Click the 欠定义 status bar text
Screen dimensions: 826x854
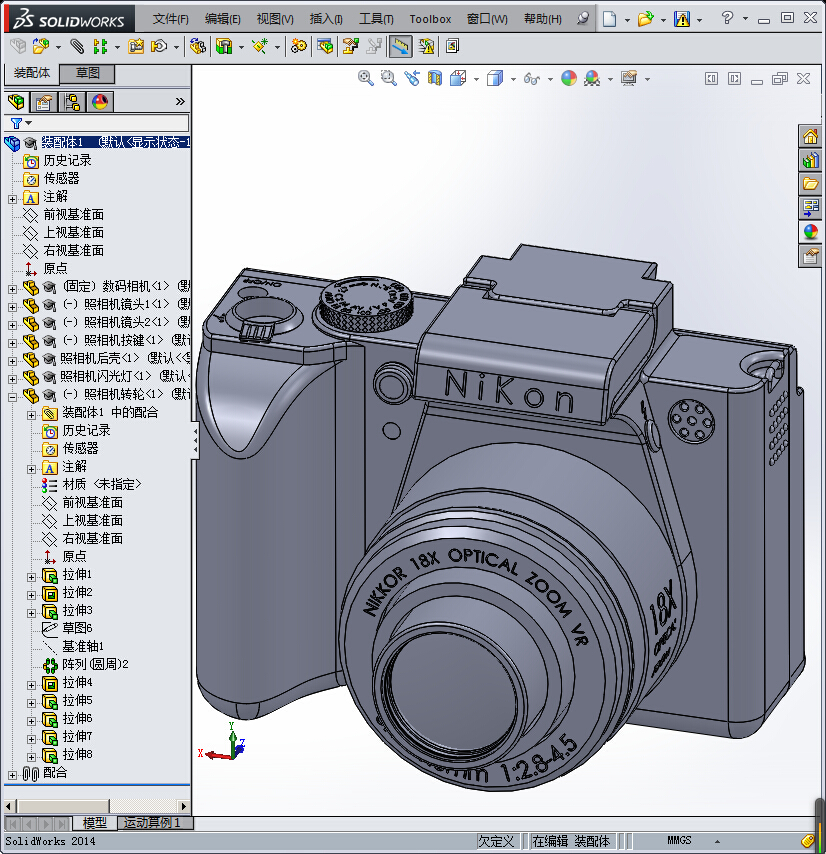tap(495, 841)
